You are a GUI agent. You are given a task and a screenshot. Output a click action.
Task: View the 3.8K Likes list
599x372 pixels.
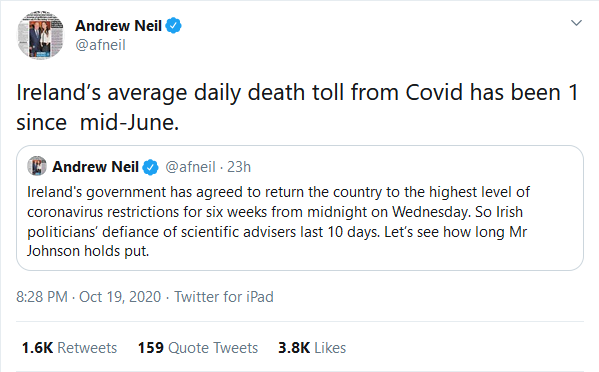312,348
